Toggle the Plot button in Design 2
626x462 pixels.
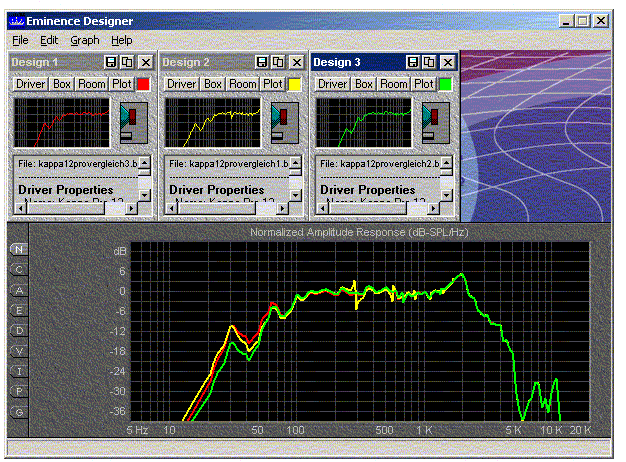point(272,84)
